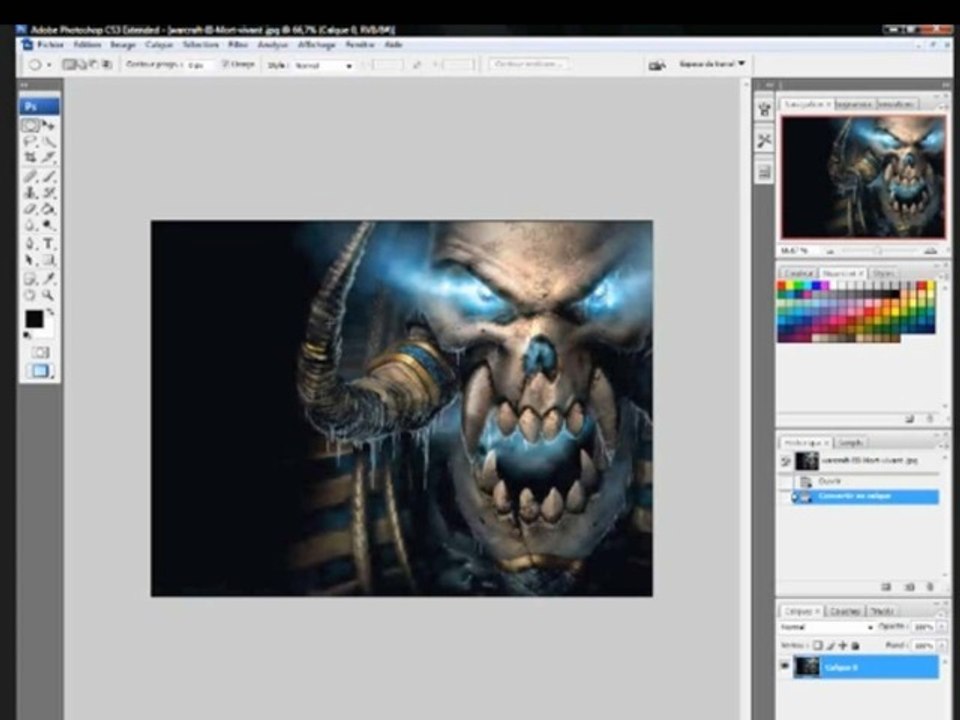The height and width of the screenshot is (720, 960).
Task: Select the Magic Wand tool
Action: [x=49, y=141]
